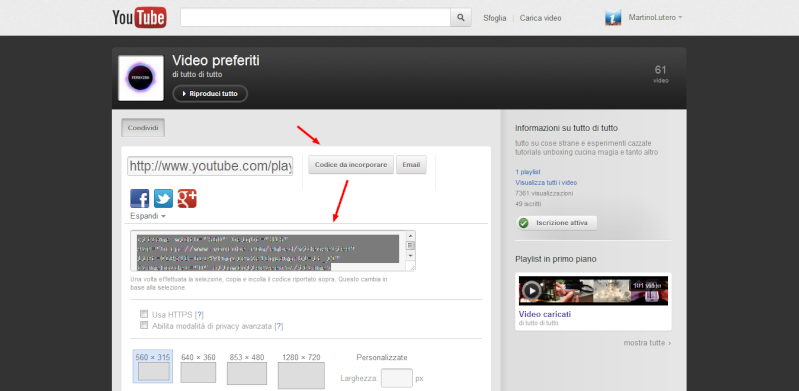
Task: Click the Informazioni su tutto di tutto heading
Action: (x=566, y=128)
